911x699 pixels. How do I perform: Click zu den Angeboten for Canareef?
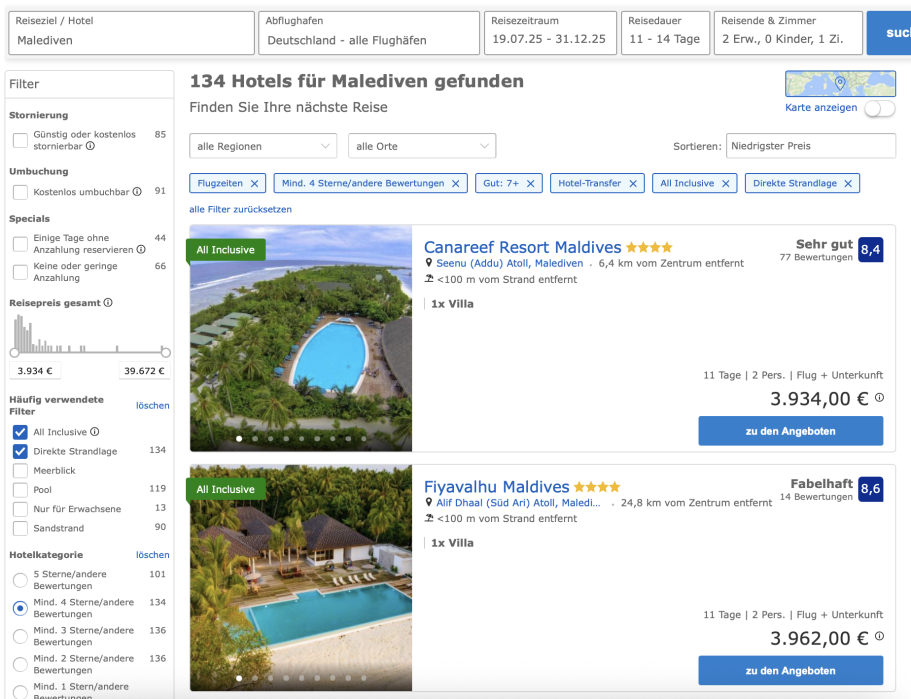[791, 431]
